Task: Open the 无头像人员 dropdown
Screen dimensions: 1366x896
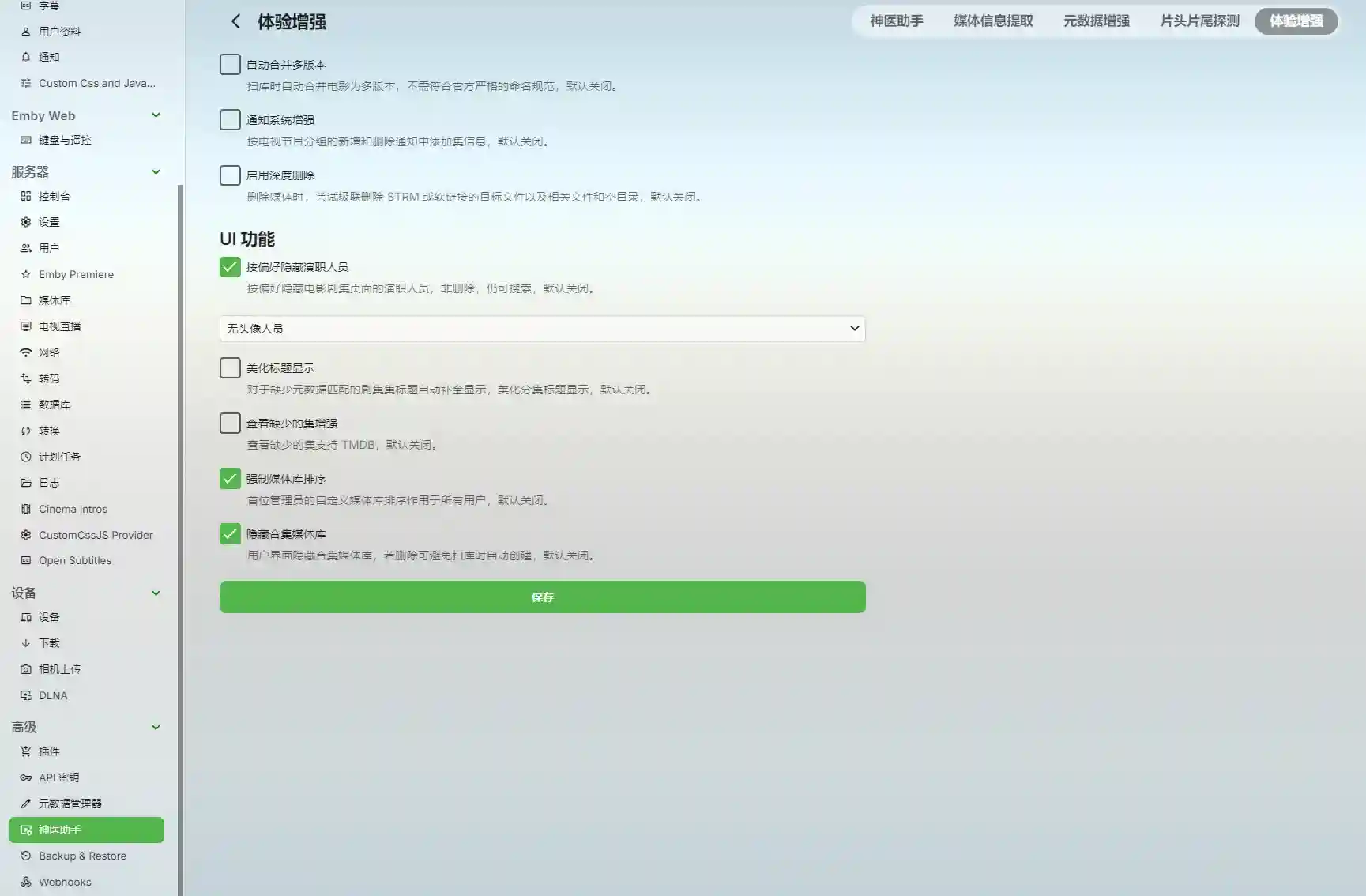Action: click(x=542, y=328)
